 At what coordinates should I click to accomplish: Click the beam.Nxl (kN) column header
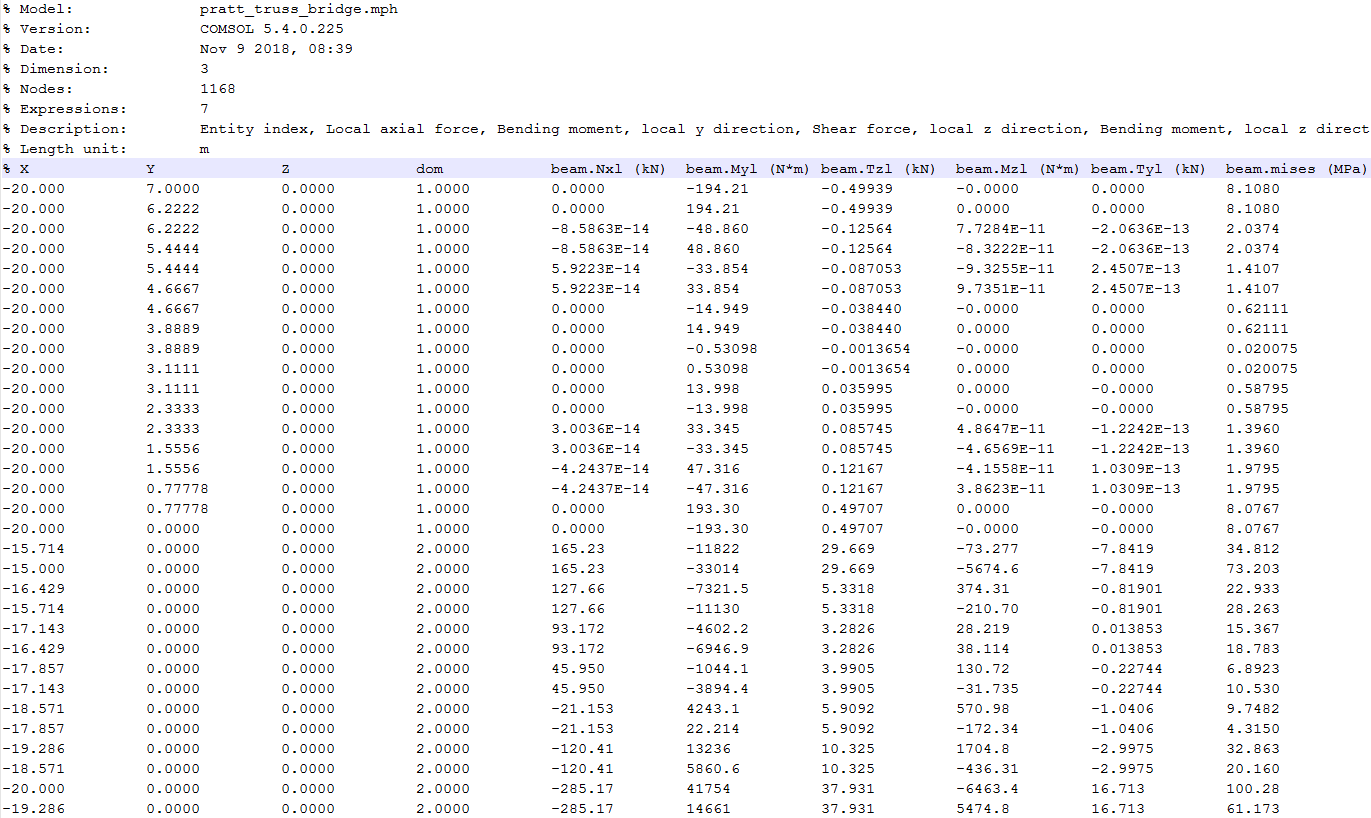pyautogui.click(x=608, y=169)
